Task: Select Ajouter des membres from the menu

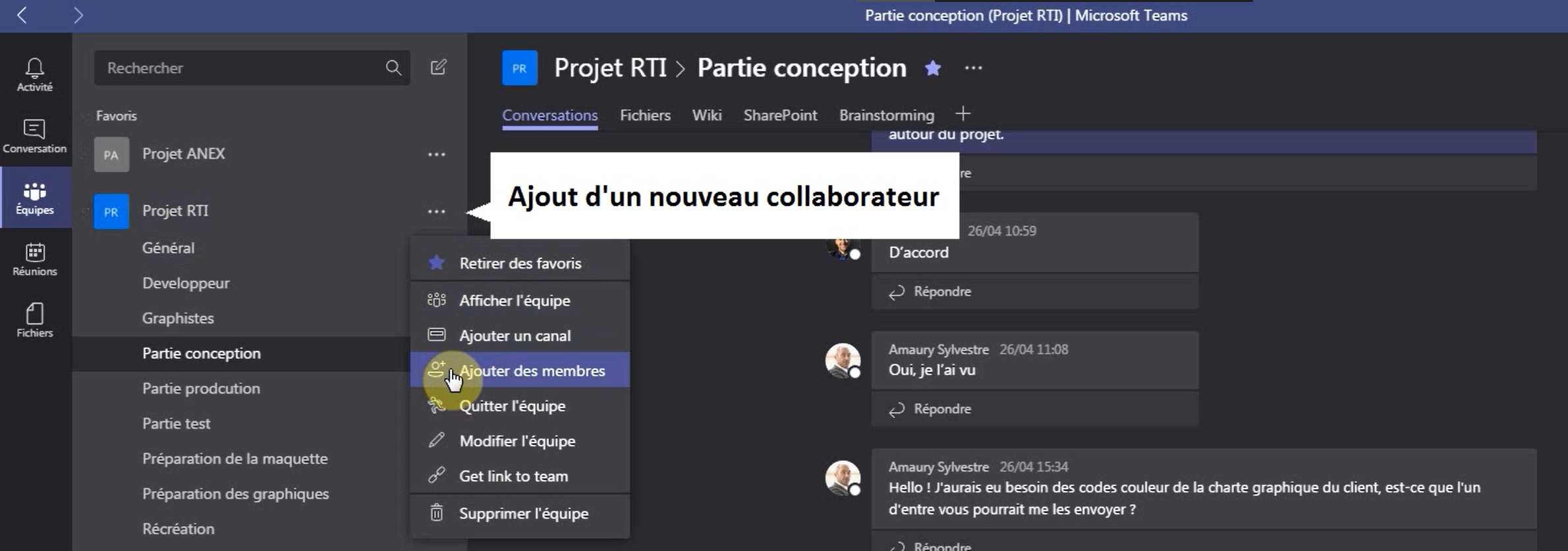Action: (x=531, y=370)
